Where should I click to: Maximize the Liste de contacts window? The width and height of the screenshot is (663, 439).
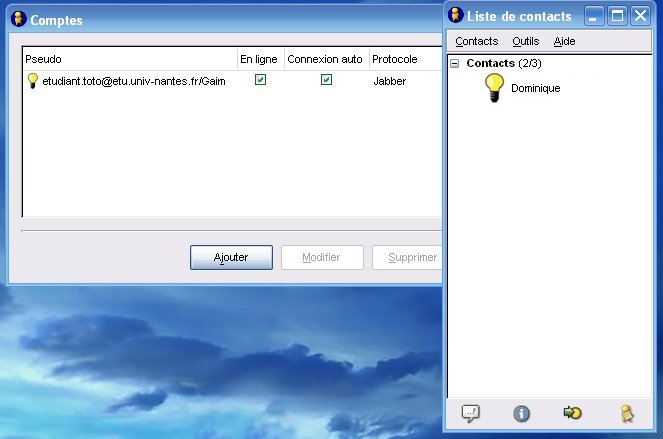pos(618,16)
